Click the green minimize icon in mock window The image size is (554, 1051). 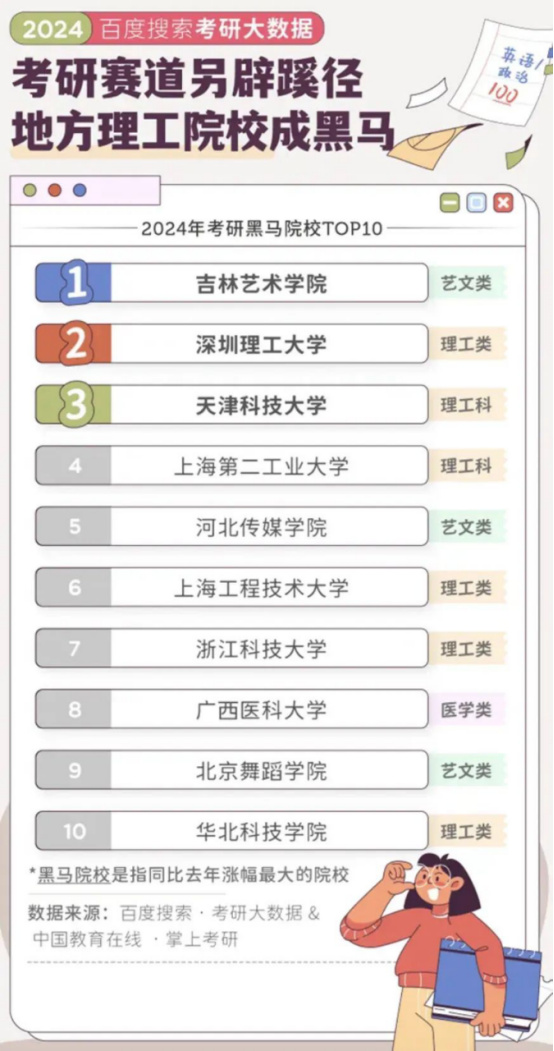pos(449,203)
